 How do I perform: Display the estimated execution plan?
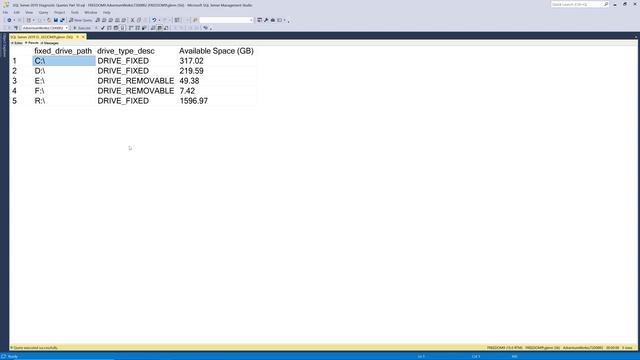coord(109,28)
